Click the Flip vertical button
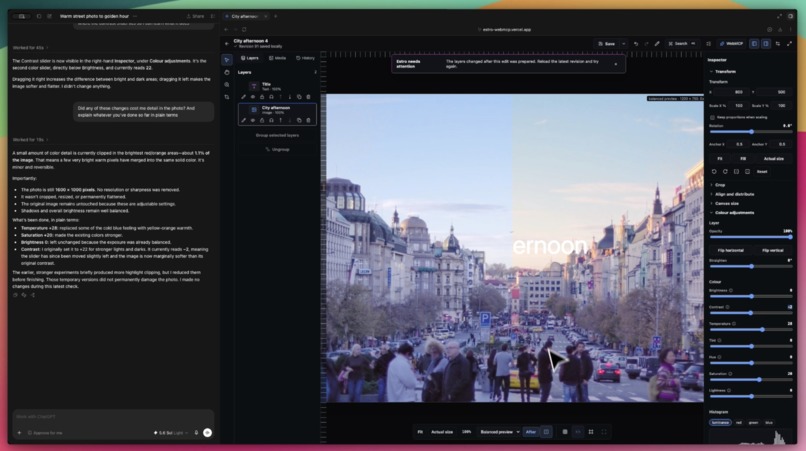Screen dimensions: 806x451 [773, 250]
